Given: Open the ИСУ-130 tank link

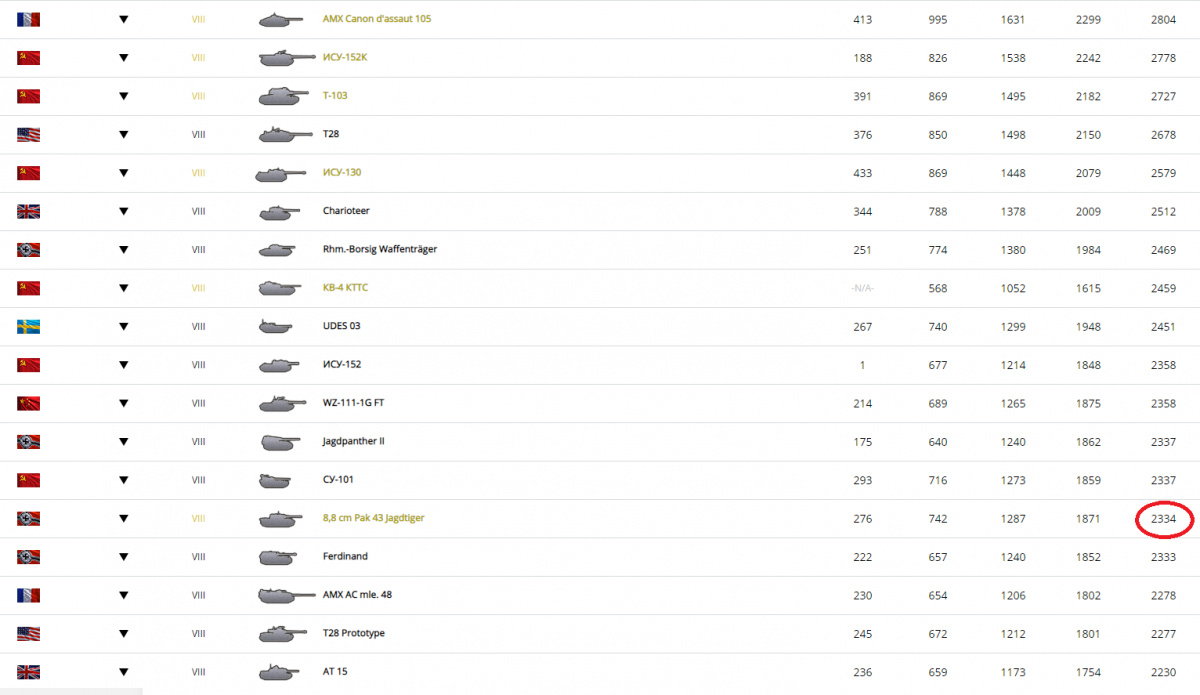Looking at the screenshot, I should point(342,173).
